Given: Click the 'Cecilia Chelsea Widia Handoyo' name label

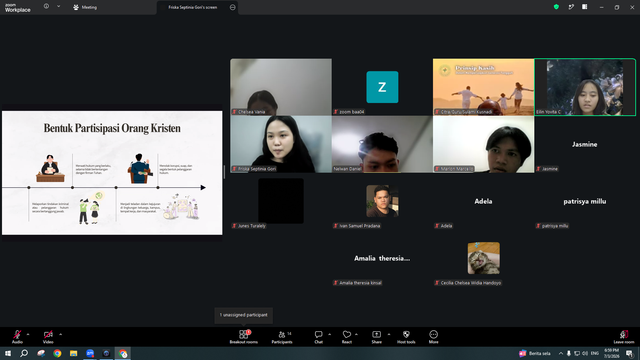Looking at the screenshot, I should coord(468,283).
